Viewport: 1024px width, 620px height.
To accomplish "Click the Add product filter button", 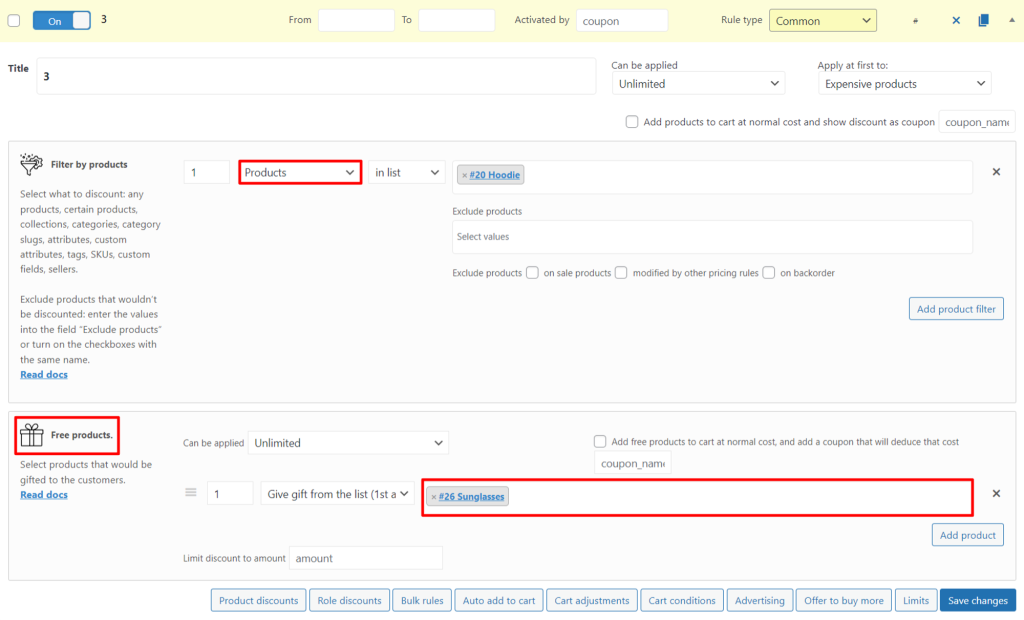I will click(x=956, y=309).
